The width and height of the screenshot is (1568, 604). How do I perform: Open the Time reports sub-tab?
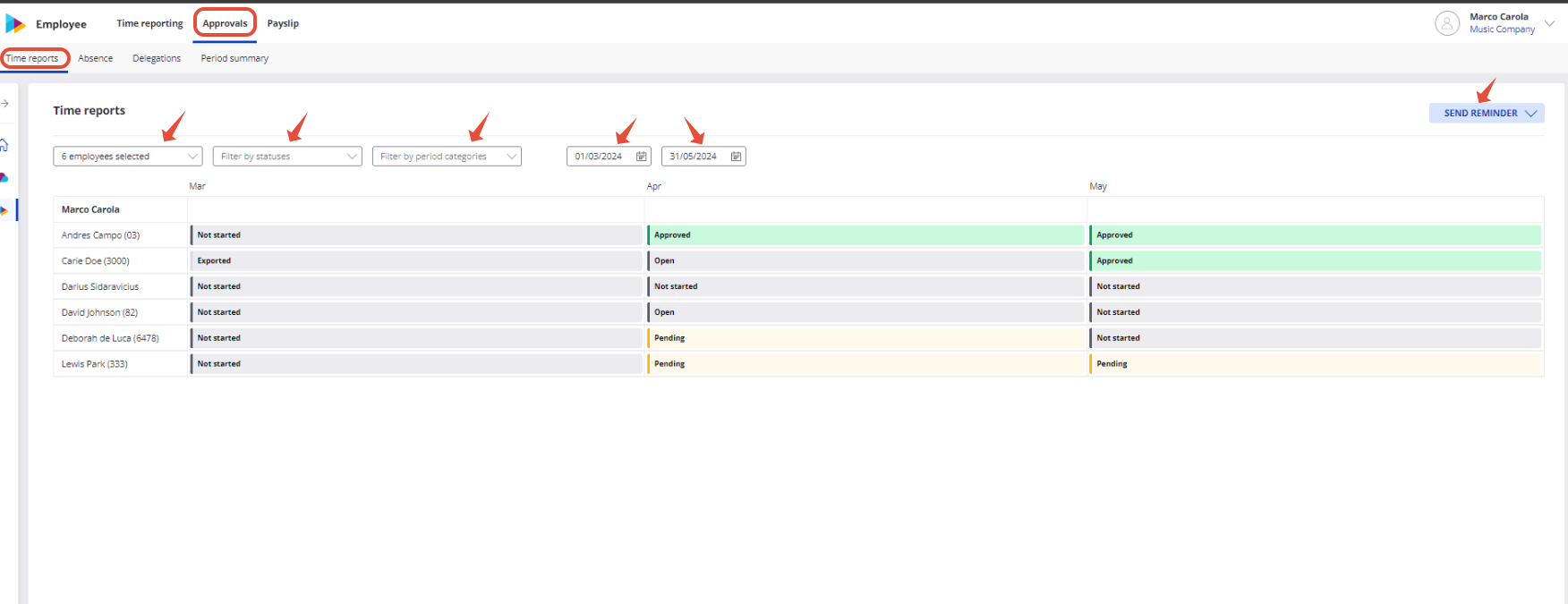(x=32, y=58)
